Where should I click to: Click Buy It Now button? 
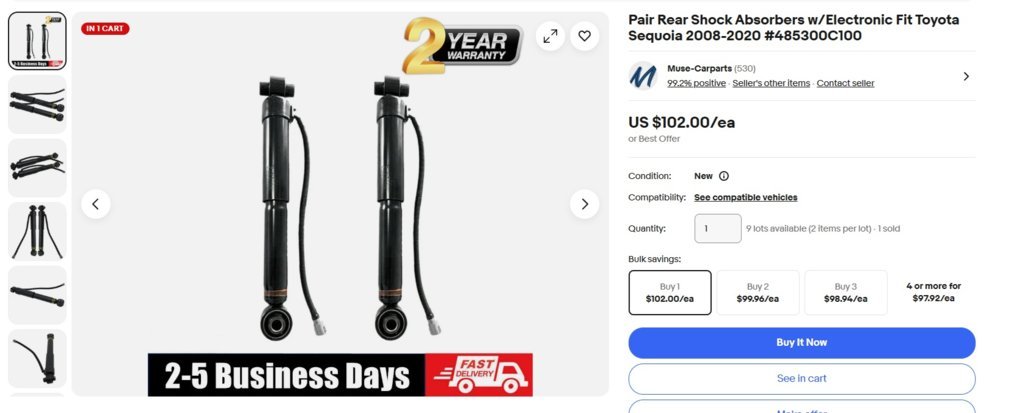coord(802,343)
